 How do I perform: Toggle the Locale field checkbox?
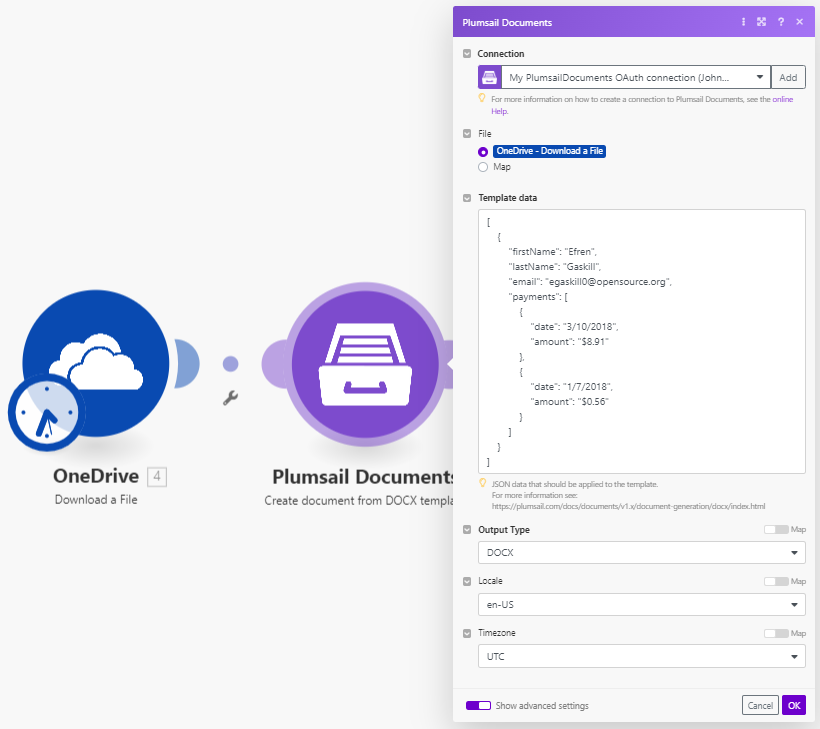click(467, 581)
